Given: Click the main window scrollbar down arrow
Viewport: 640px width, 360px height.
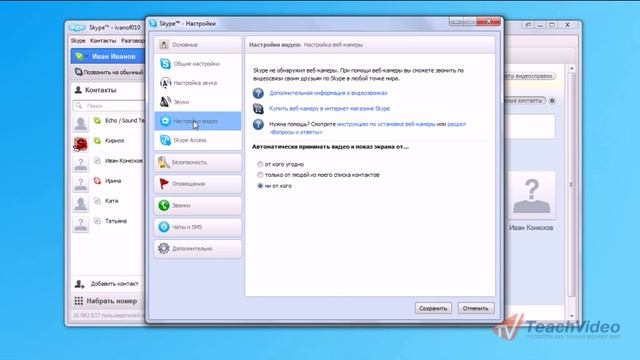Looking at the screenshot, I should (x=571, y=316).
